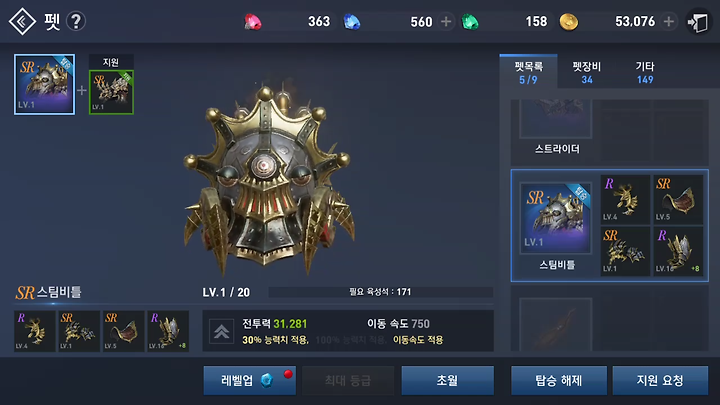720x405 pixels.
Task: Select the 스트라이더 pet entry
Action: coord(556,129)
